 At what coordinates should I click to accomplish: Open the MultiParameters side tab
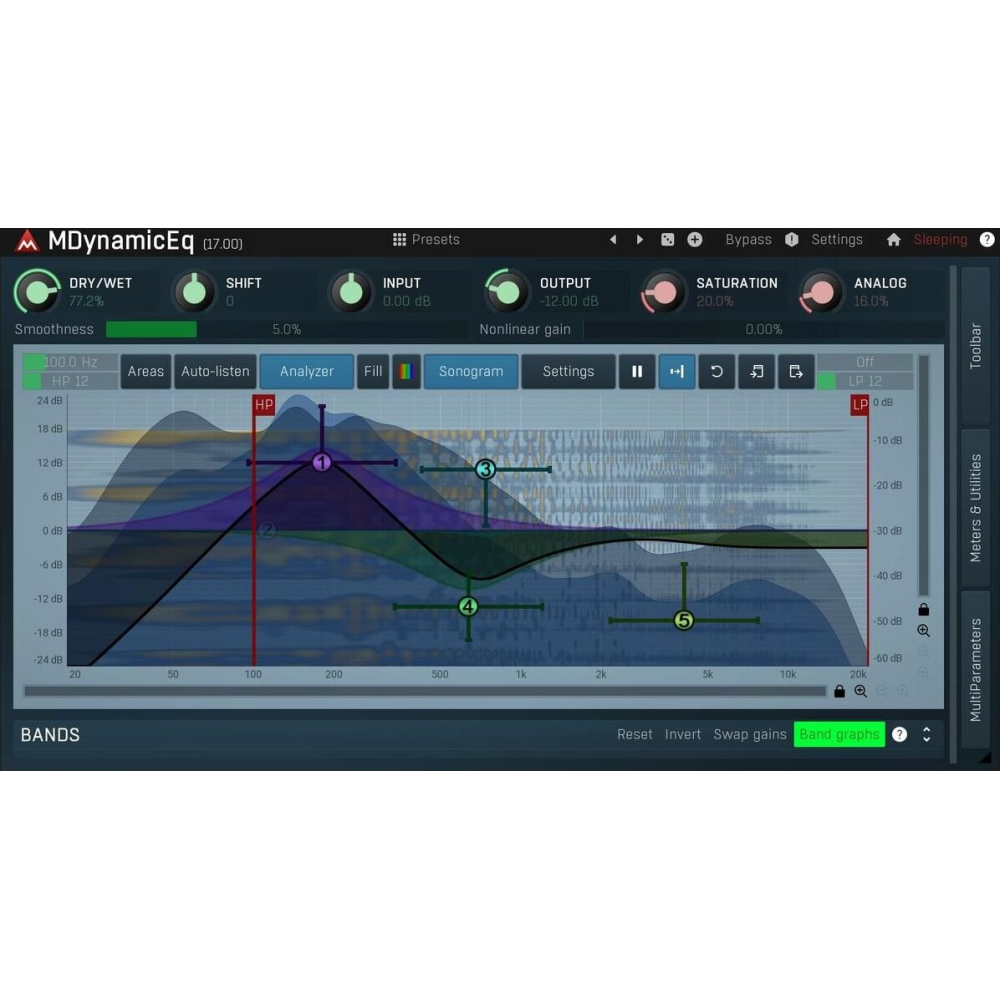click(975, 669)
